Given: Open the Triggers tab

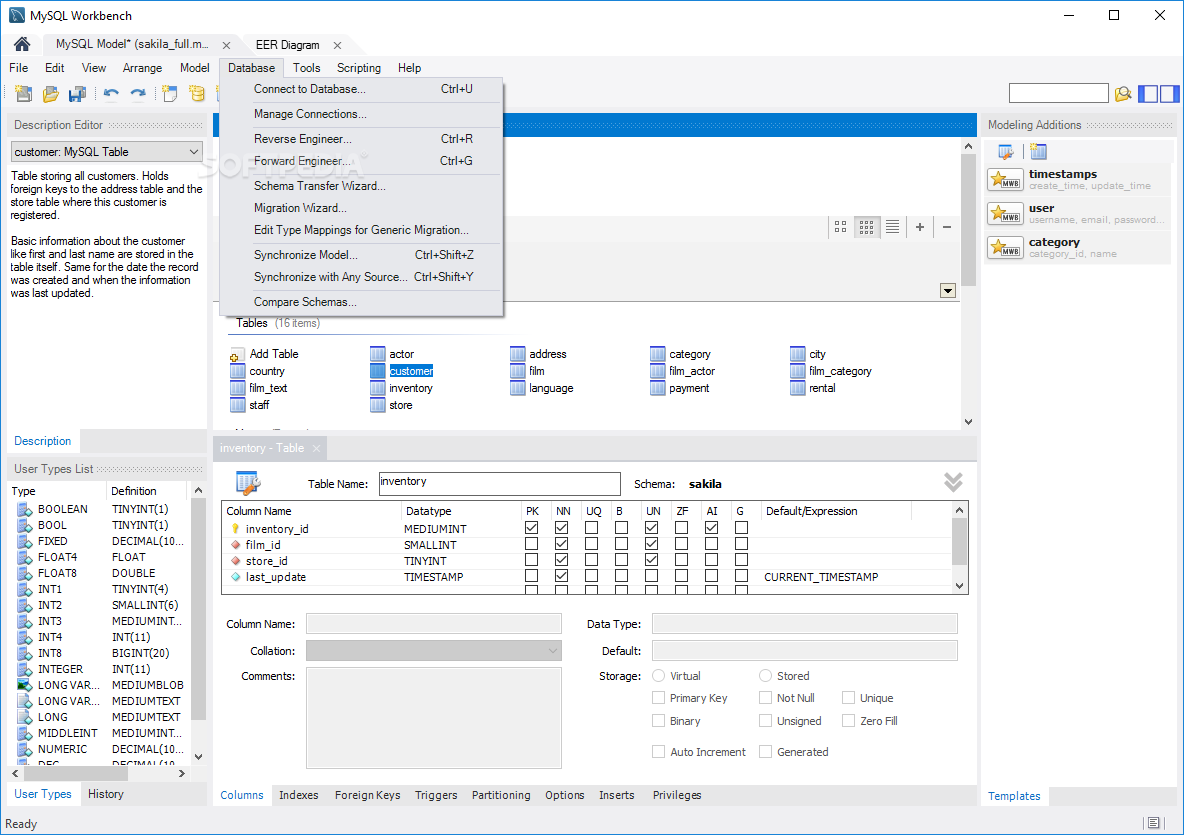Looking at the screenshot, I should (x=436, y=795).
